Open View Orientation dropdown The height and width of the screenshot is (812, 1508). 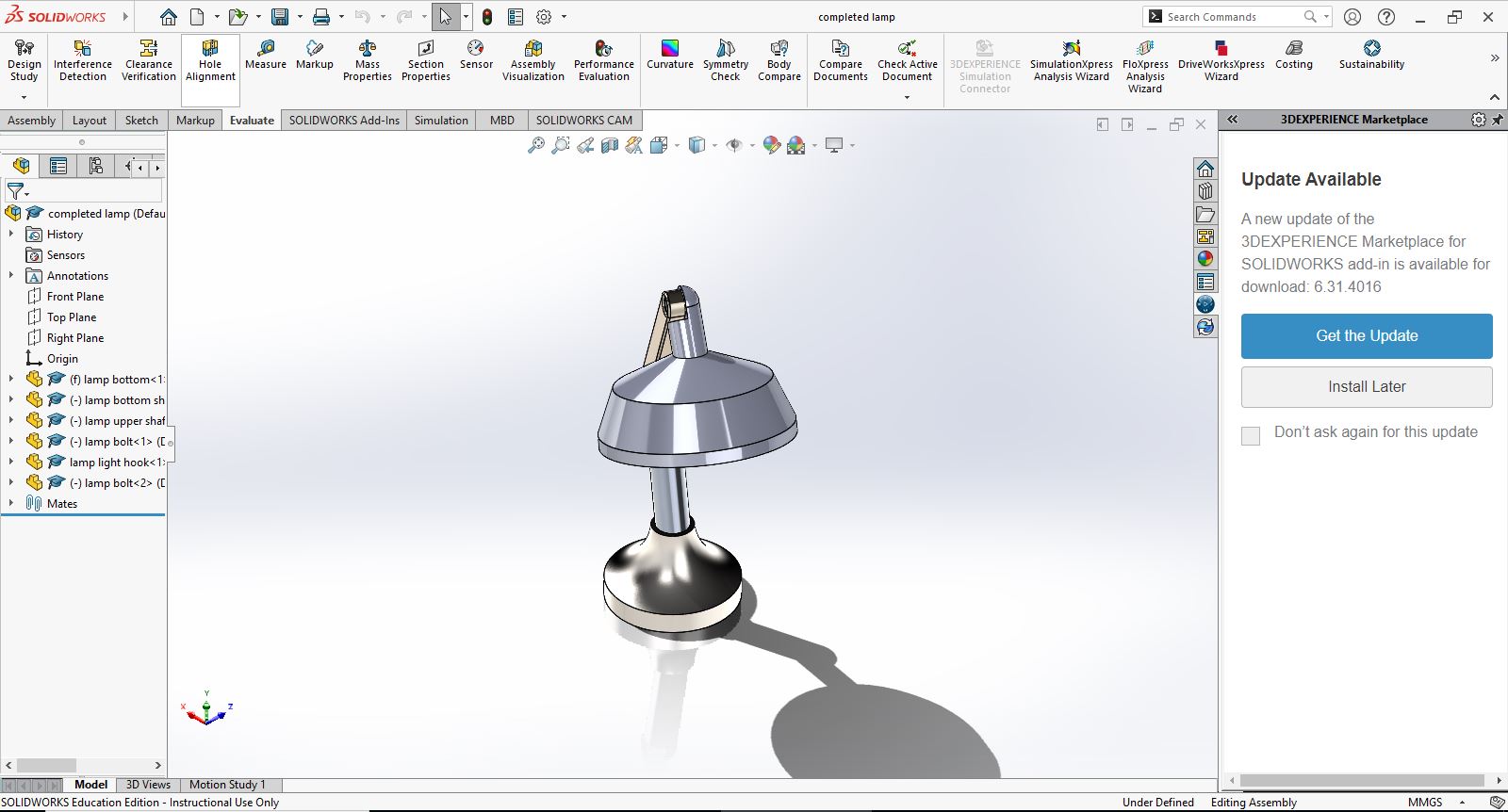(x=677, y=145)
